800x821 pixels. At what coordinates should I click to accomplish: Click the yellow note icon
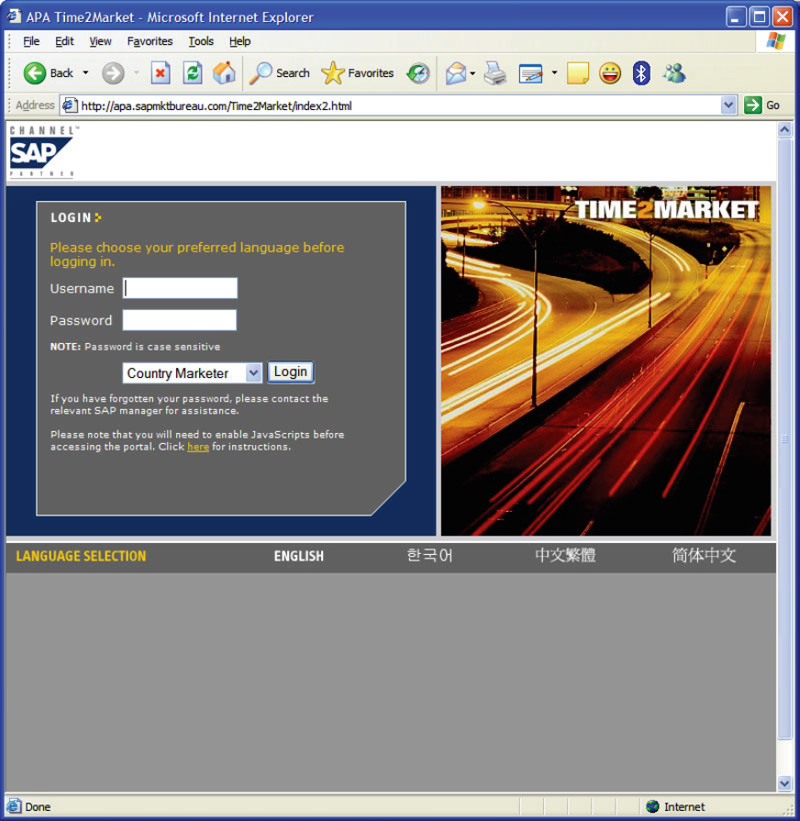[x=577, y=73]
